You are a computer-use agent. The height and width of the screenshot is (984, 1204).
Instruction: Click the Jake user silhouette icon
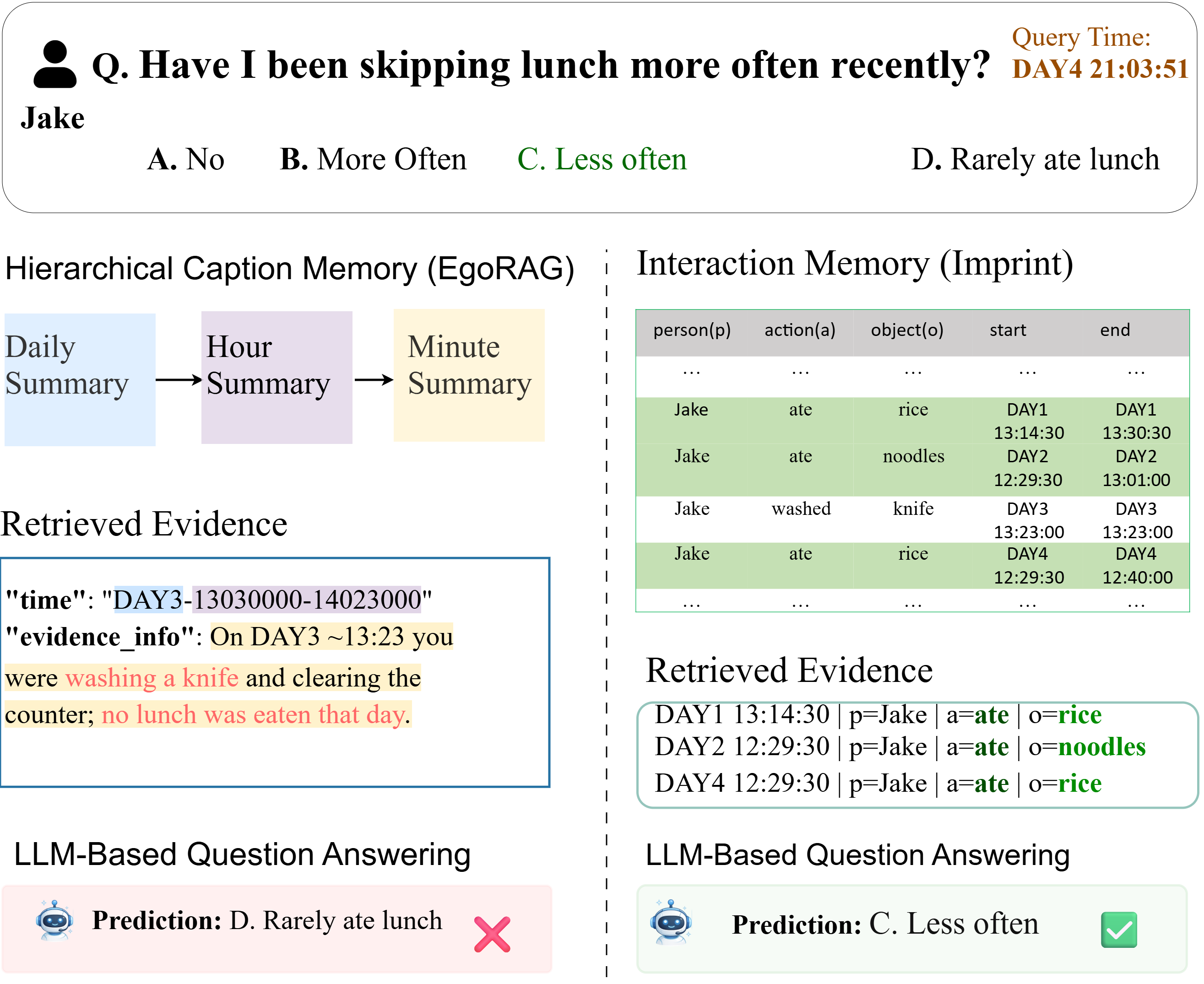coord(55,64)
